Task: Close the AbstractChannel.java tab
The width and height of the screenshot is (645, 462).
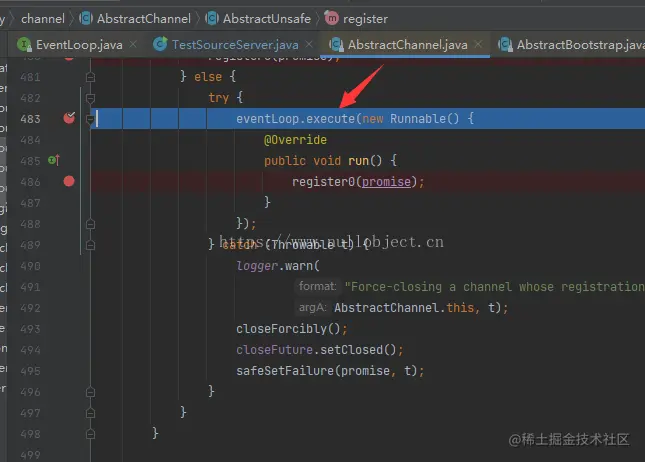Action: point(478,44)
